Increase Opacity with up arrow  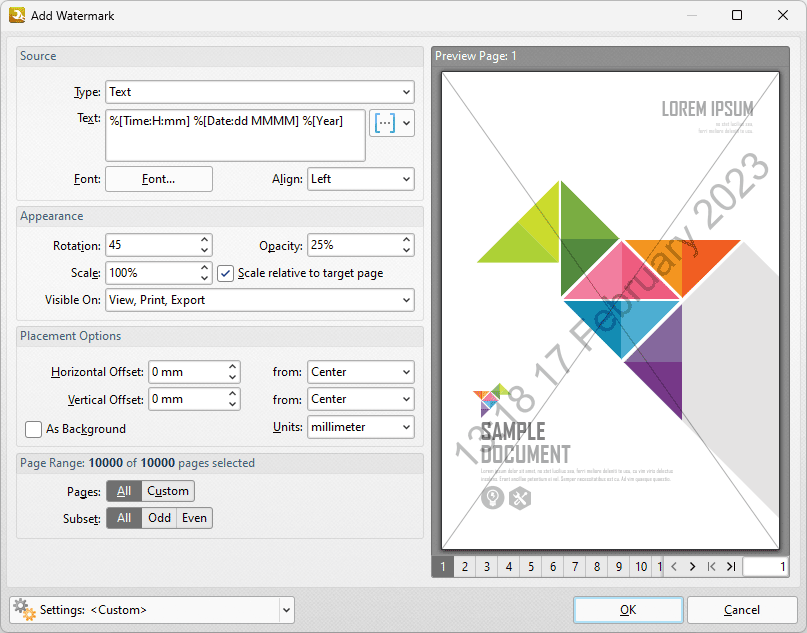pos(407,240)
